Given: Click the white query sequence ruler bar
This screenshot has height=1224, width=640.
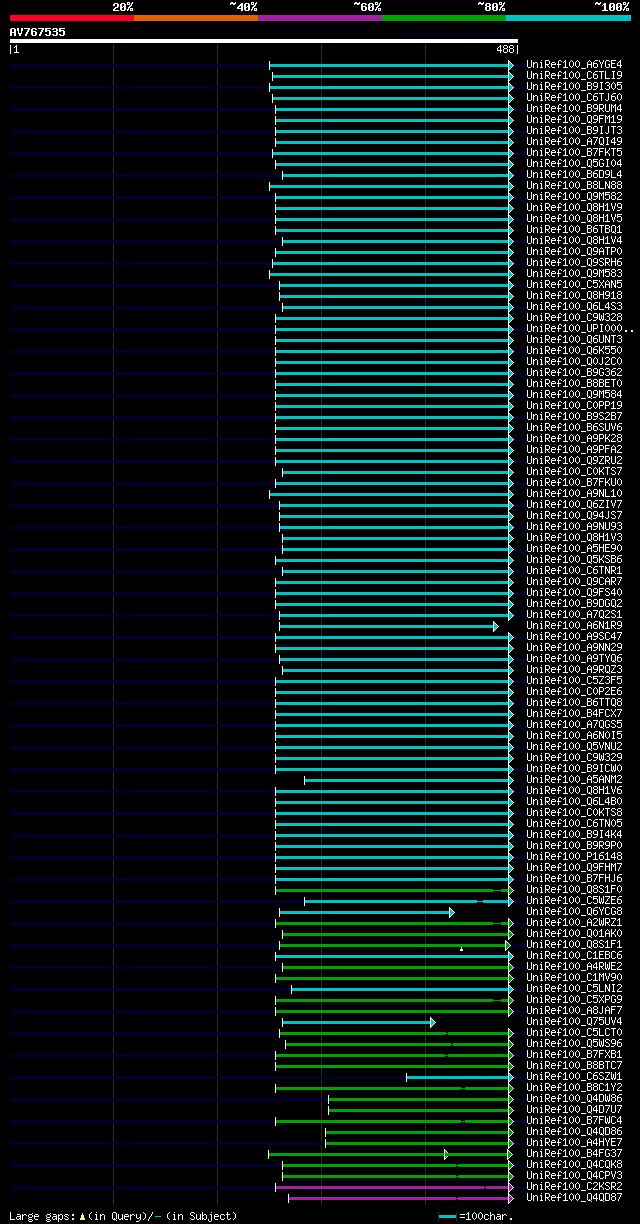Looking at the screenshot, I should pos(263,41).
